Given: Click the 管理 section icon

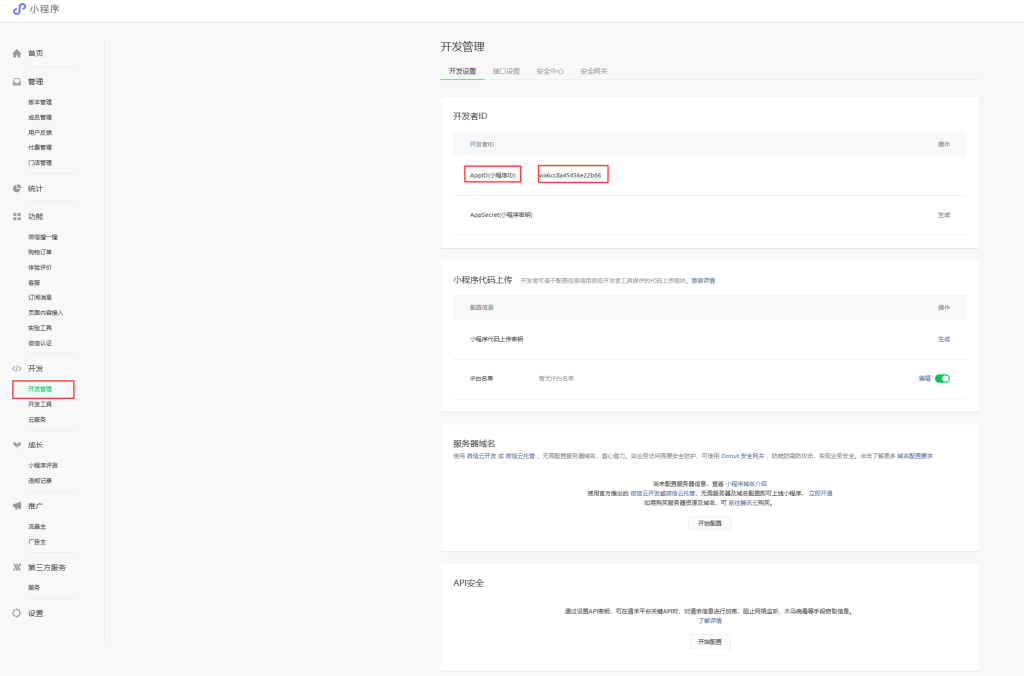Looking at the screenshot, I should tap(17, 82).
